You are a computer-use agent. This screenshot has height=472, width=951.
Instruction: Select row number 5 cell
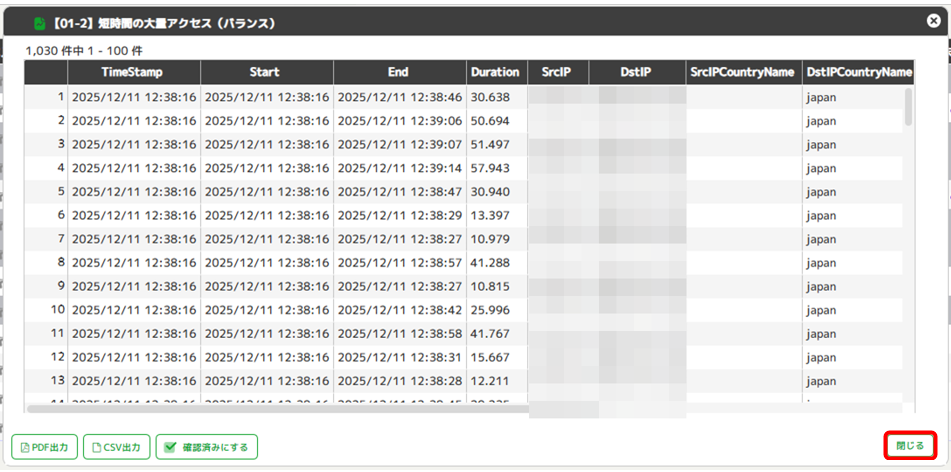[x=46, y=192]
